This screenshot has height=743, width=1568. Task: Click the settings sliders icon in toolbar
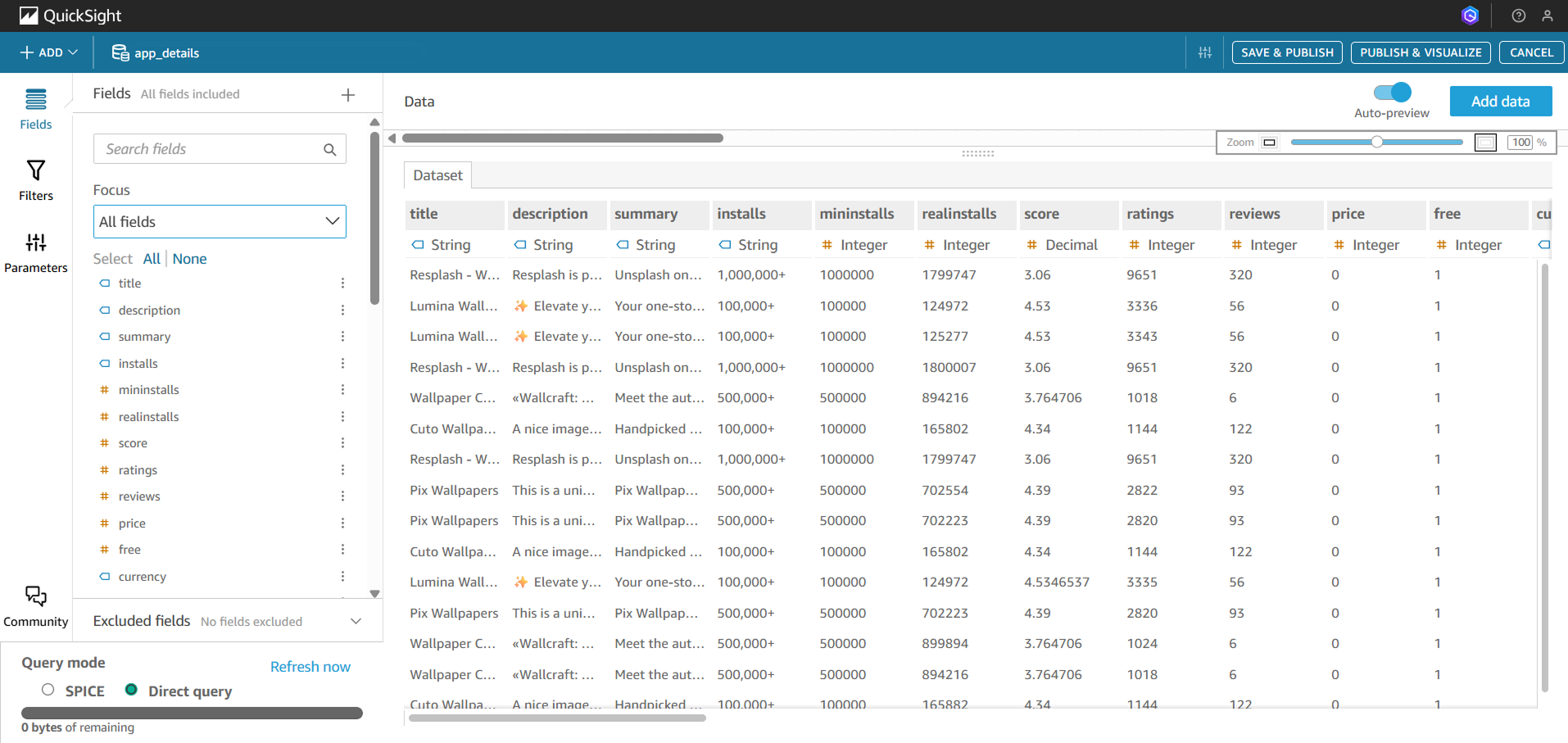pyautogui.click(x=1204, y=52)
